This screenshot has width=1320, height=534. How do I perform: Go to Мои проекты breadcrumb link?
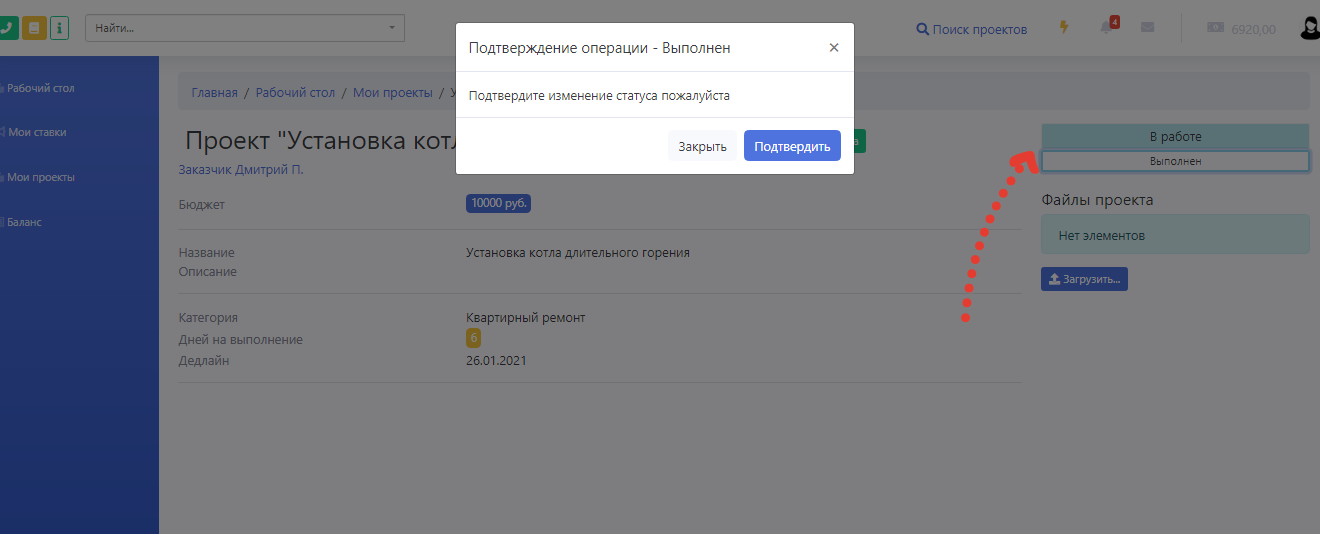pos(393,92)
